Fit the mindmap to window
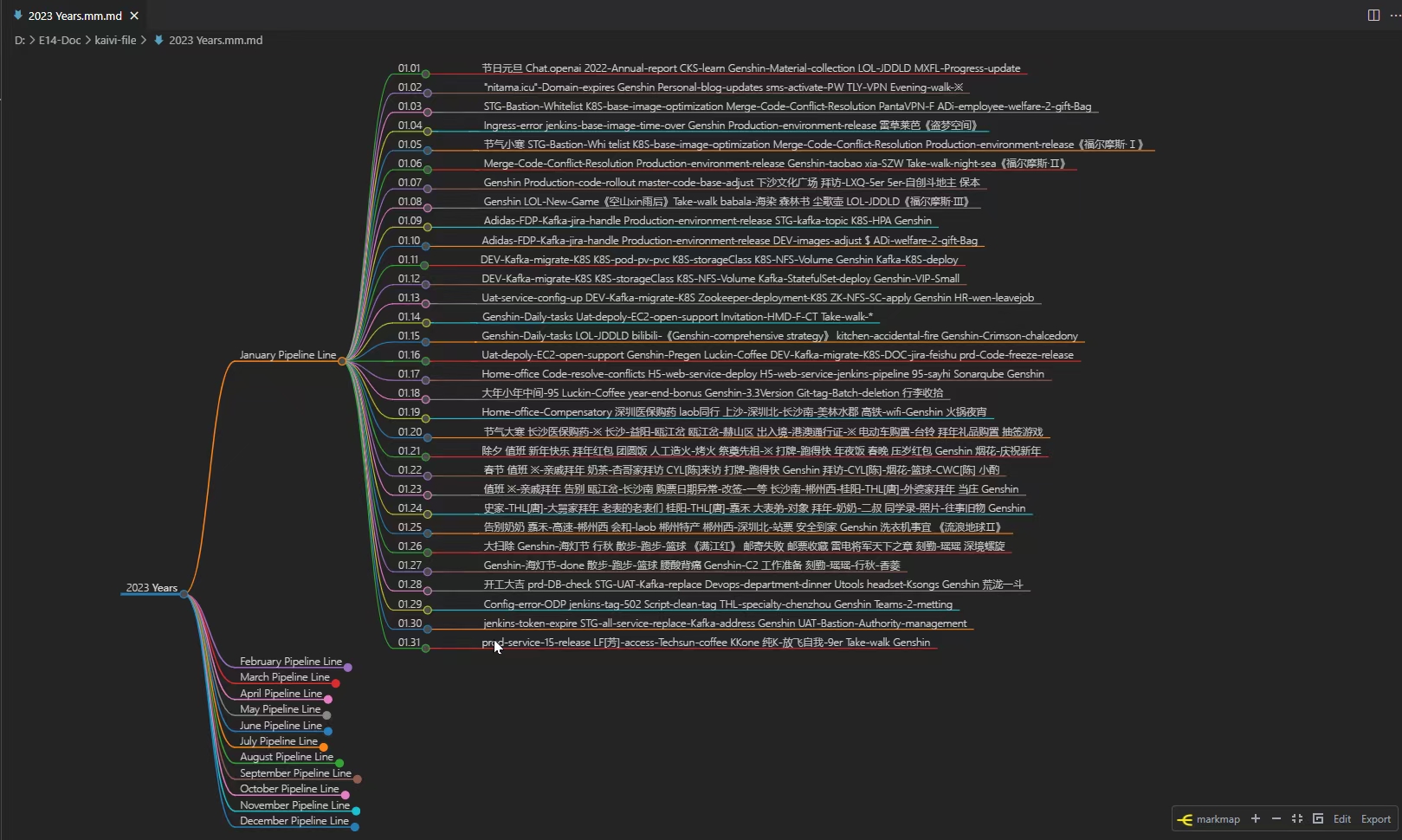 pyautogui.click(x=1297, y=818)
